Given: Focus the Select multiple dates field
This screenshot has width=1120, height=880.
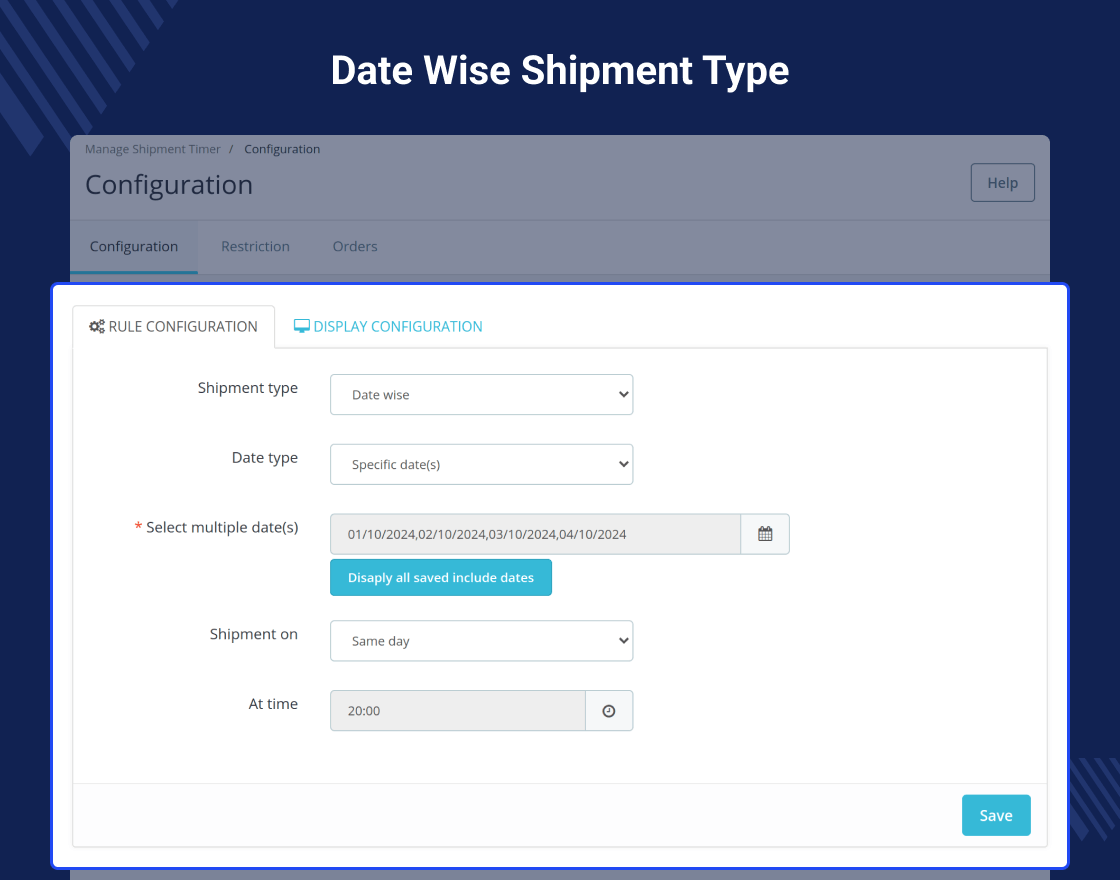Looking at the screenshot, I should [x=535, y=534].
